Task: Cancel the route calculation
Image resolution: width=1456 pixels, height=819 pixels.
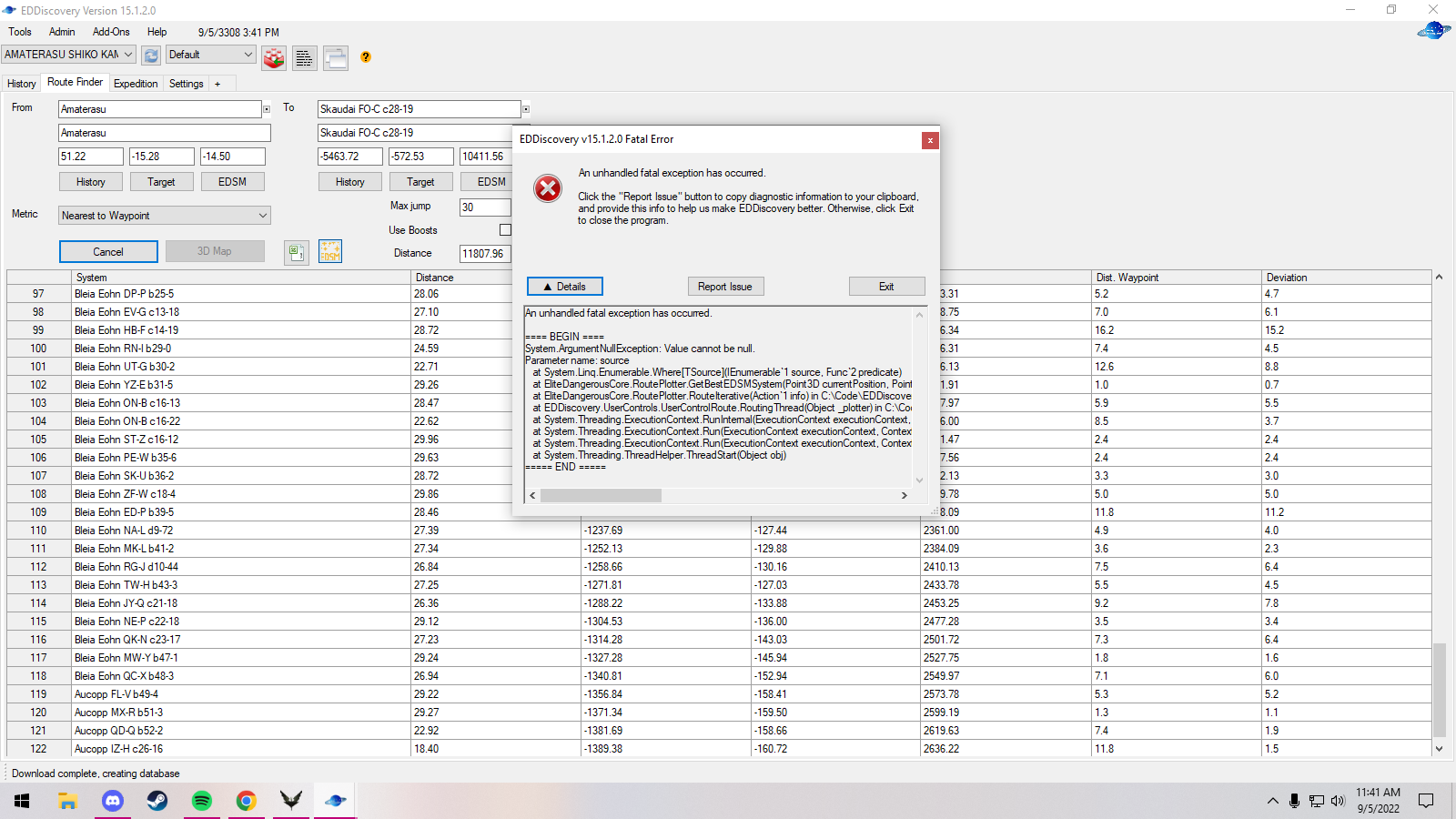Action: (x=107, y=251)
